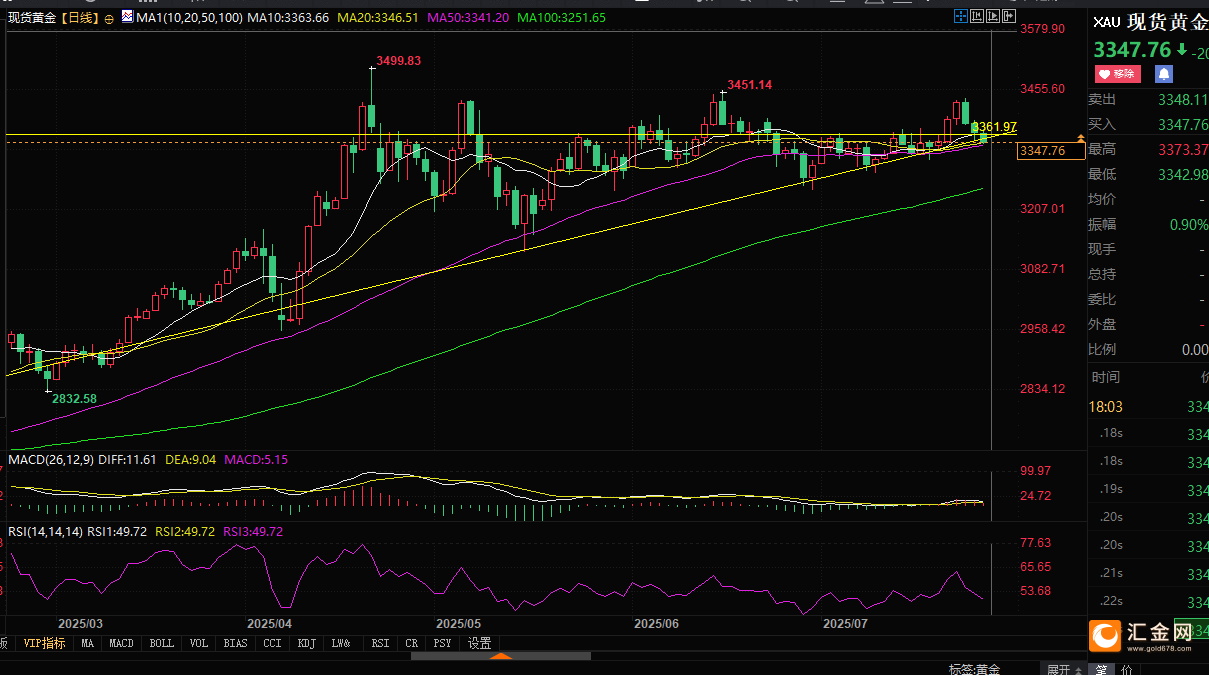Click the MACD(26,12,9) indicator label

point(51,460)
